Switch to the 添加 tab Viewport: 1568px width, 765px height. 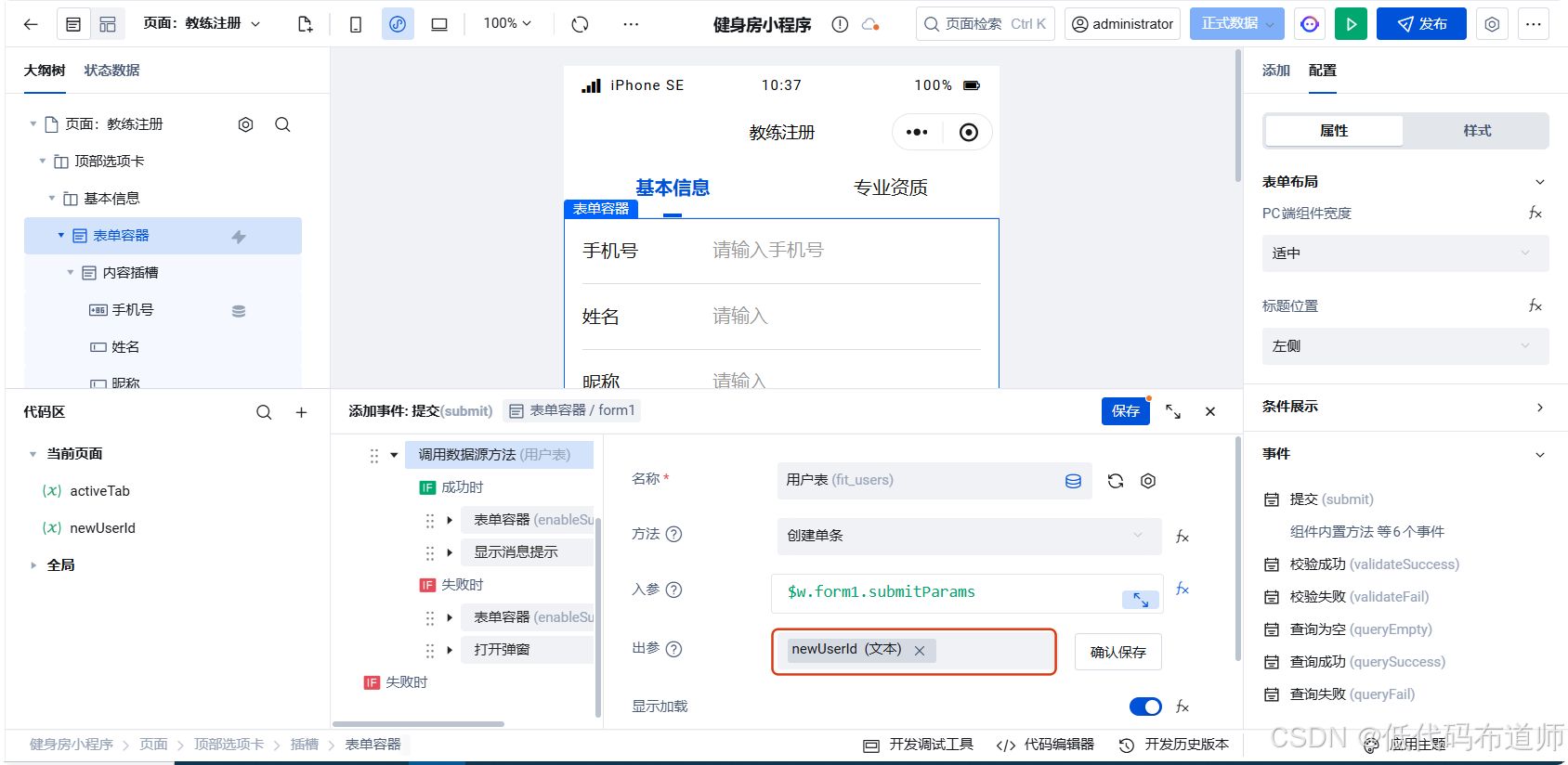pyautogui.click(x=1276, y=71)
